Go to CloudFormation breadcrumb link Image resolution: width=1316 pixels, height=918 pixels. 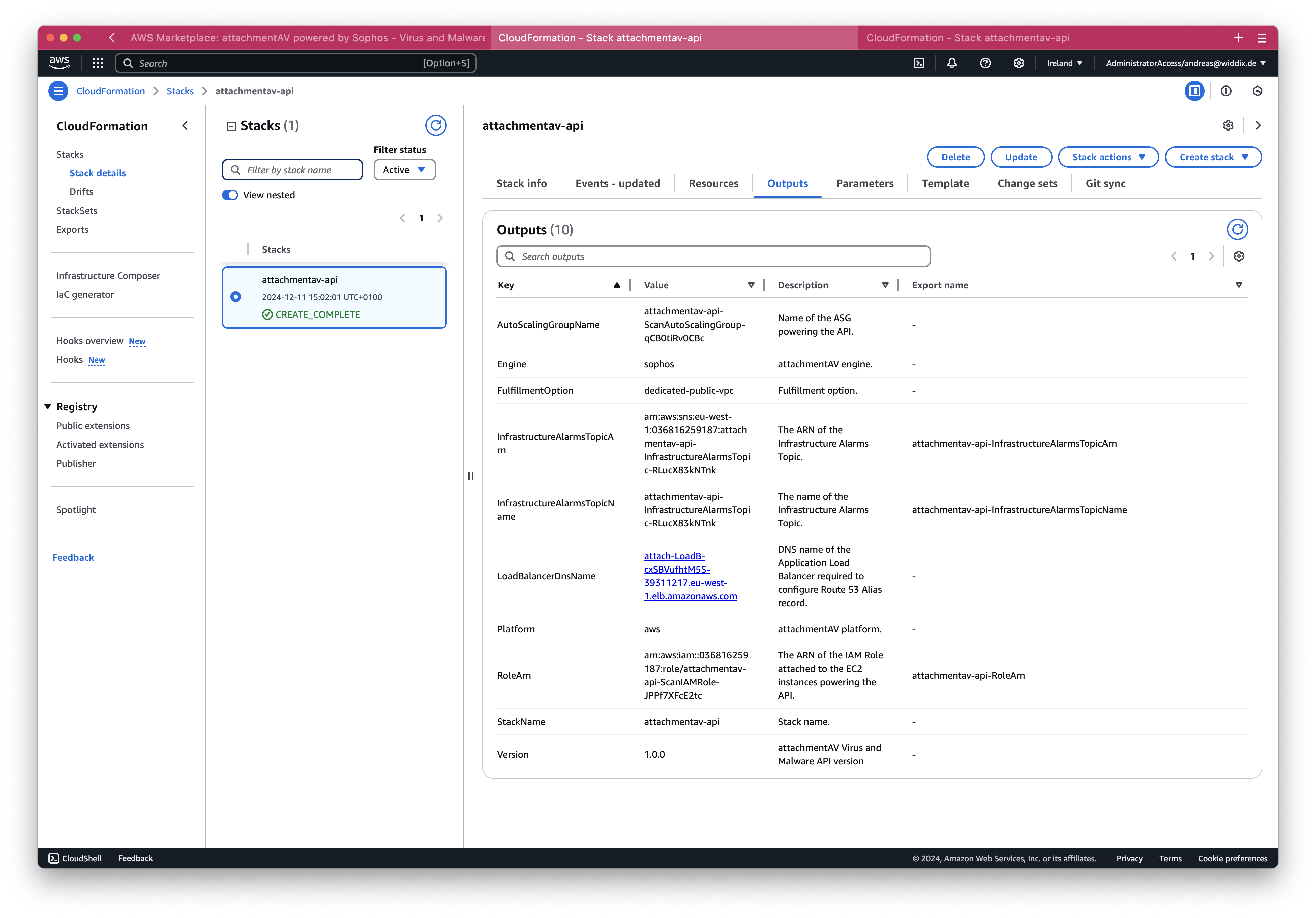tap(111, 91)
